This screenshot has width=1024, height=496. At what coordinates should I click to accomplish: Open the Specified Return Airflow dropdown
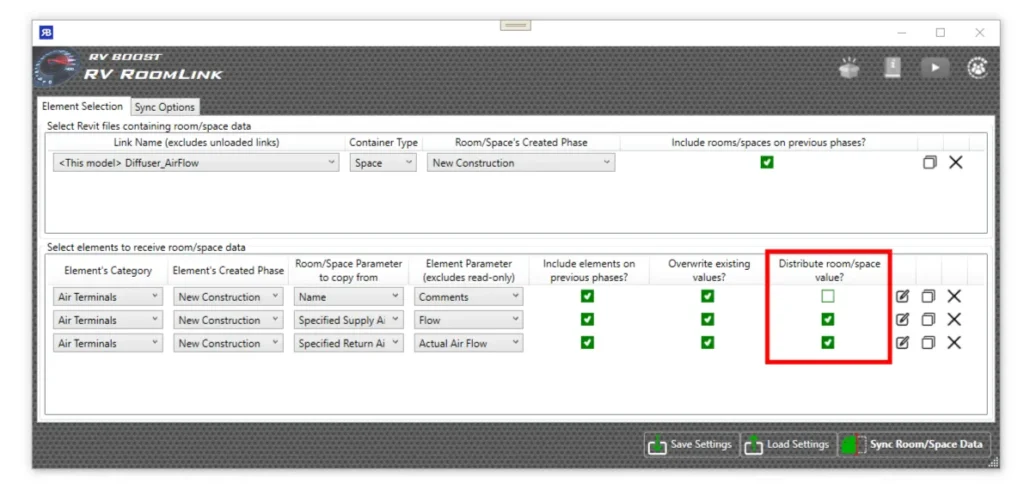349,343
